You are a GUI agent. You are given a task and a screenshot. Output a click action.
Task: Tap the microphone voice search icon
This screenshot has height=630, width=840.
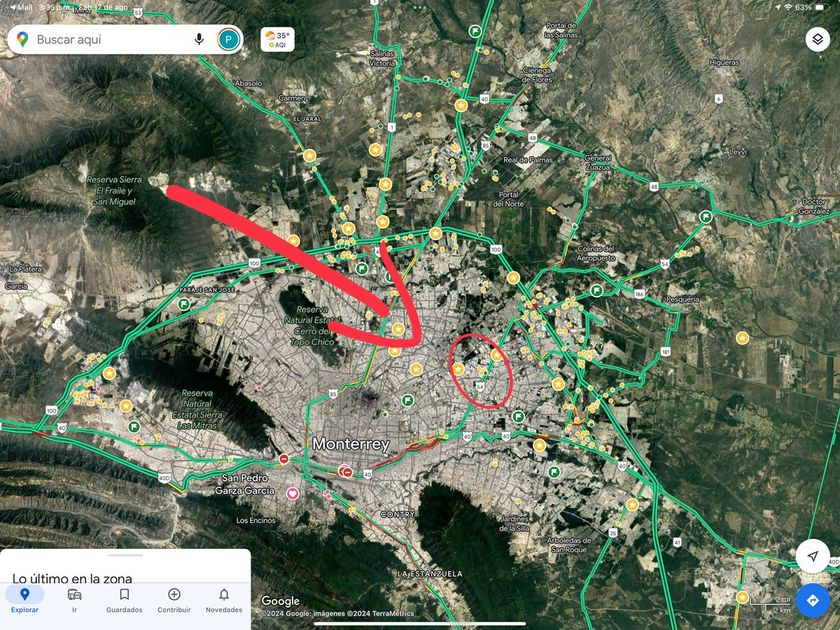pos(199,39)
